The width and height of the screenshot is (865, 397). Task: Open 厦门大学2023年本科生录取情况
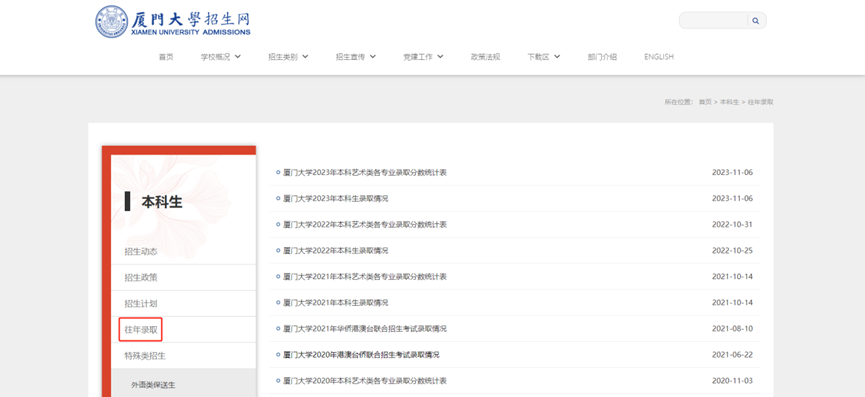coord(335,198)
